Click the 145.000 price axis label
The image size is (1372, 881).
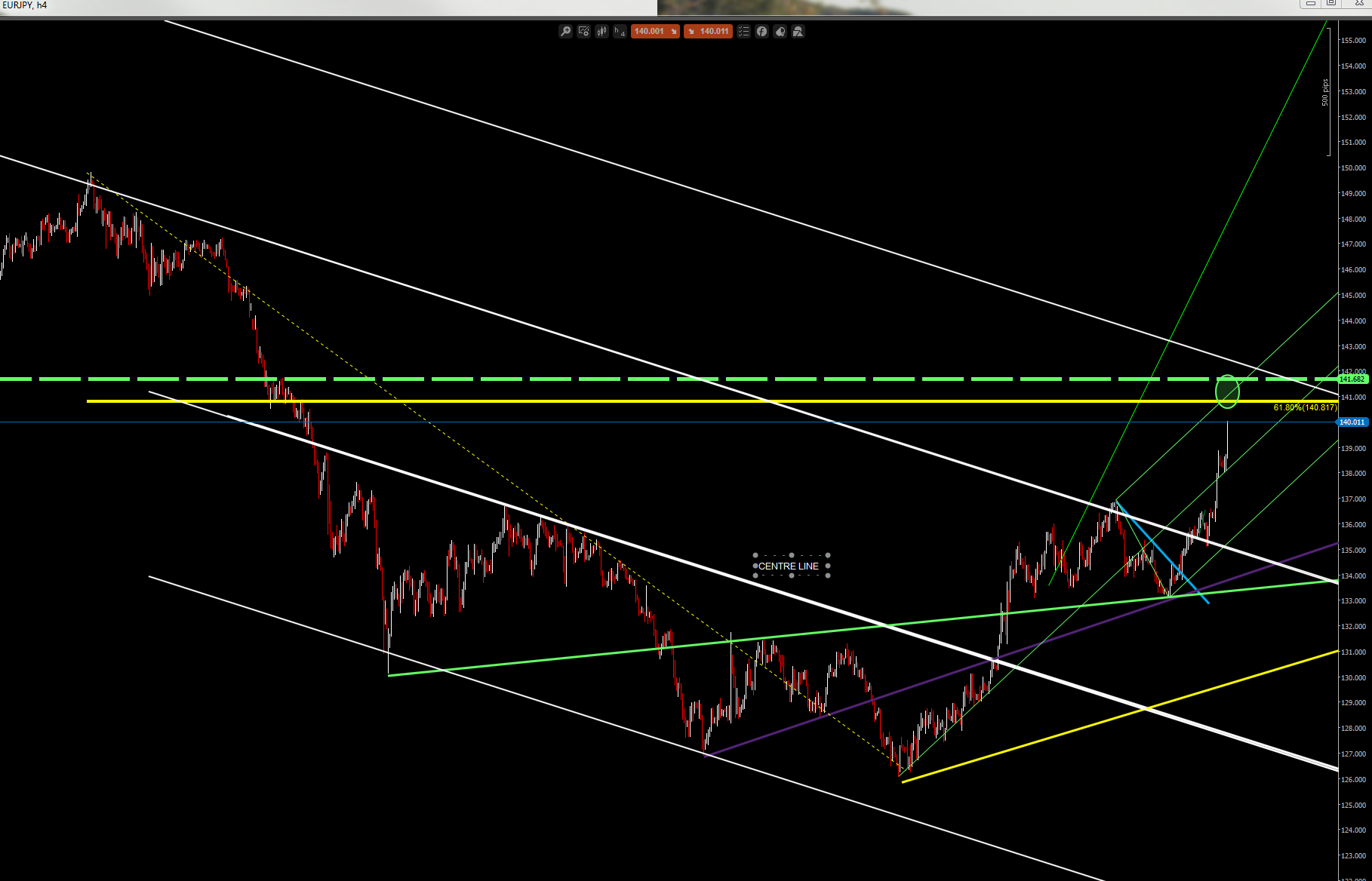click(1353, 296)
